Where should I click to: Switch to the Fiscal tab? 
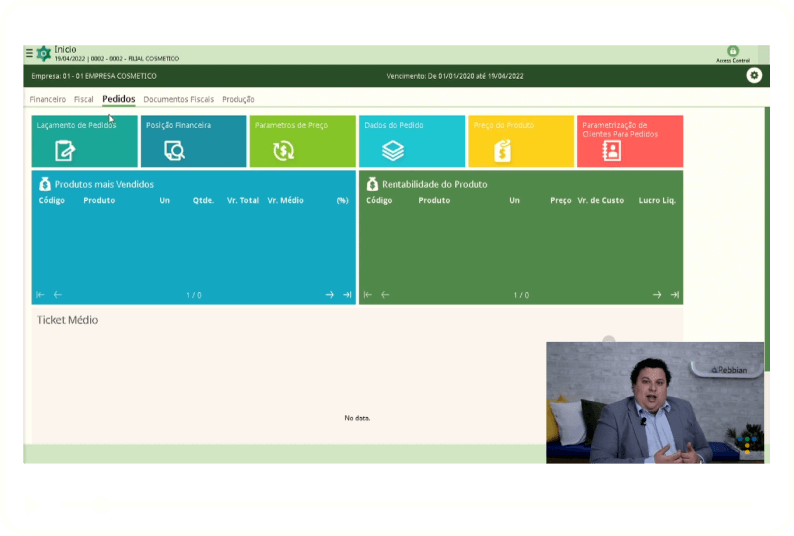(x=84, y=99)
